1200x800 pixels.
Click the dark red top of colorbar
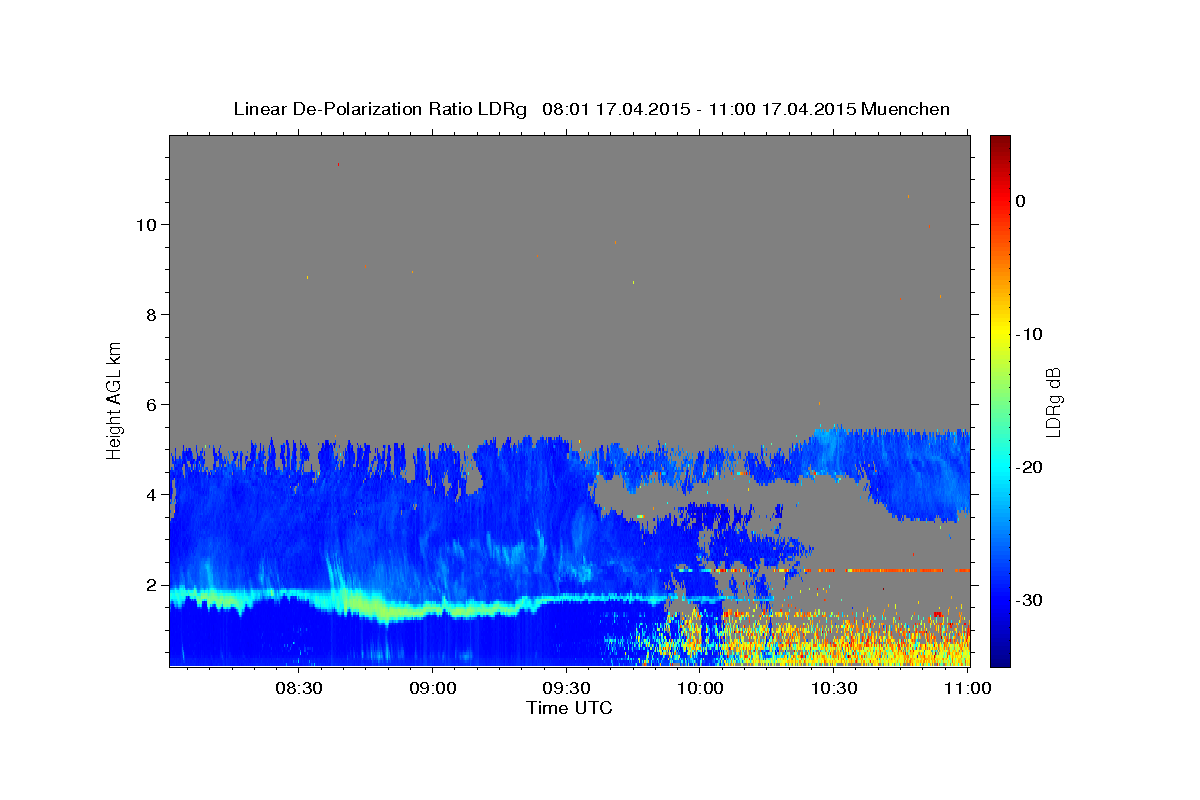[1000, 142]
